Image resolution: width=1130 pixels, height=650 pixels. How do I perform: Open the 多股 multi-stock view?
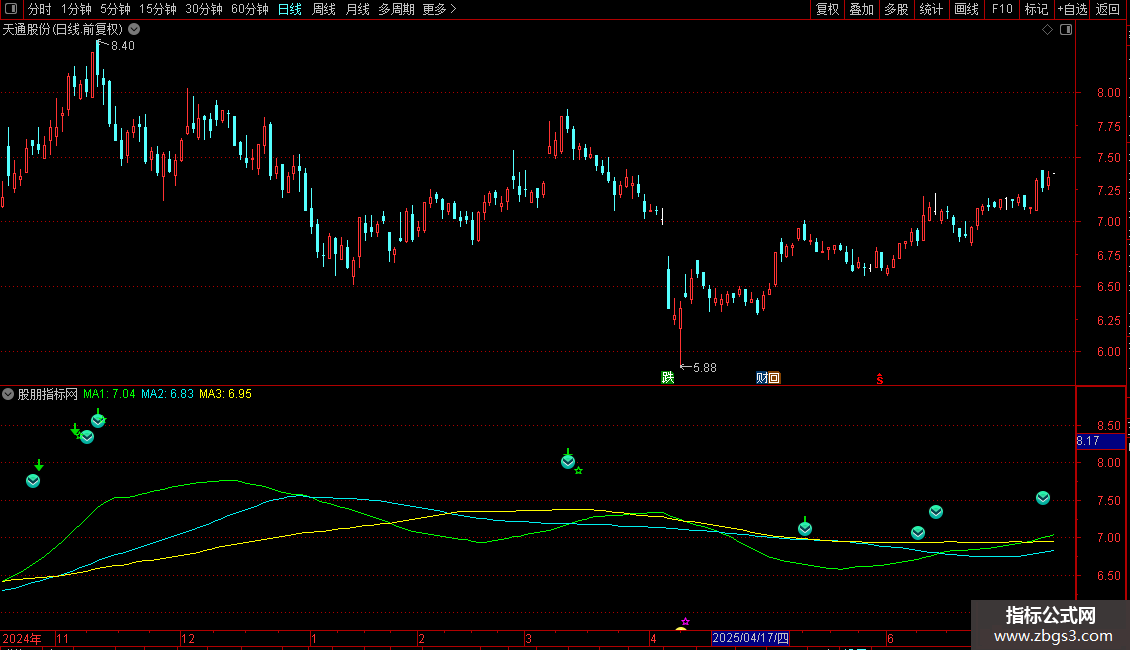tap(896, 9)
